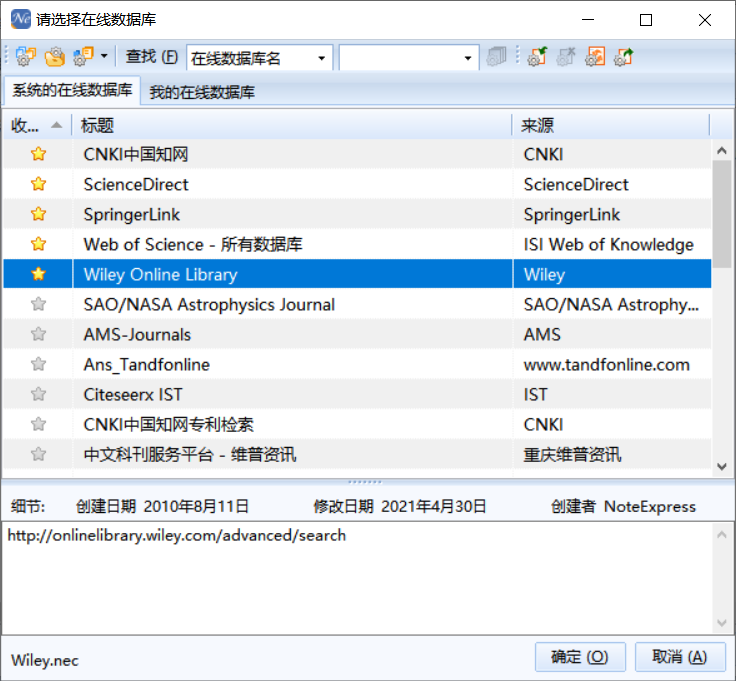
Task: Unstar SpringerLink favorite
Action: 38,214
